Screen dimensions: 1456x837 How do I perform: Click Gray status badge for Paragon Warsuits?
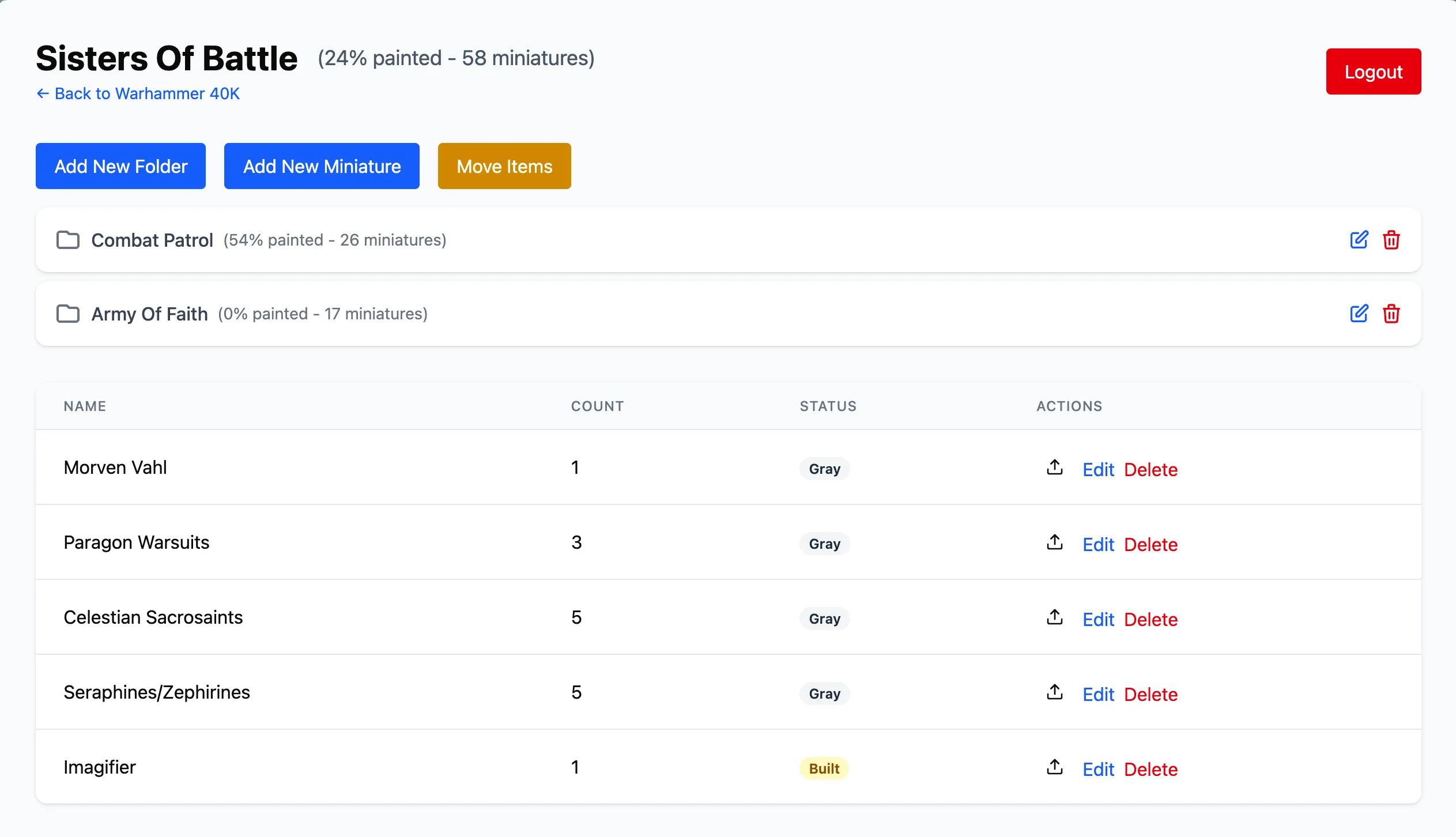(x=824, y=544)
